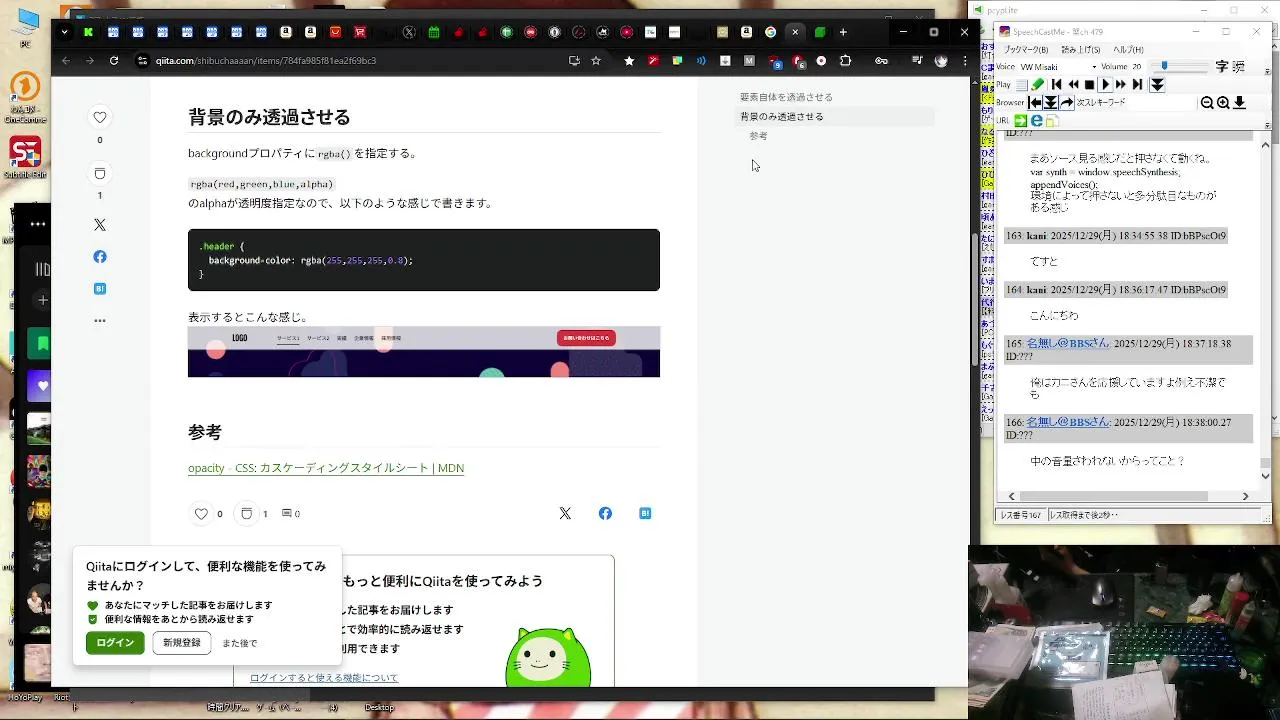
Task: Copy URL icon in SpeechCastMe
Action: click(x=1052, y=121)
